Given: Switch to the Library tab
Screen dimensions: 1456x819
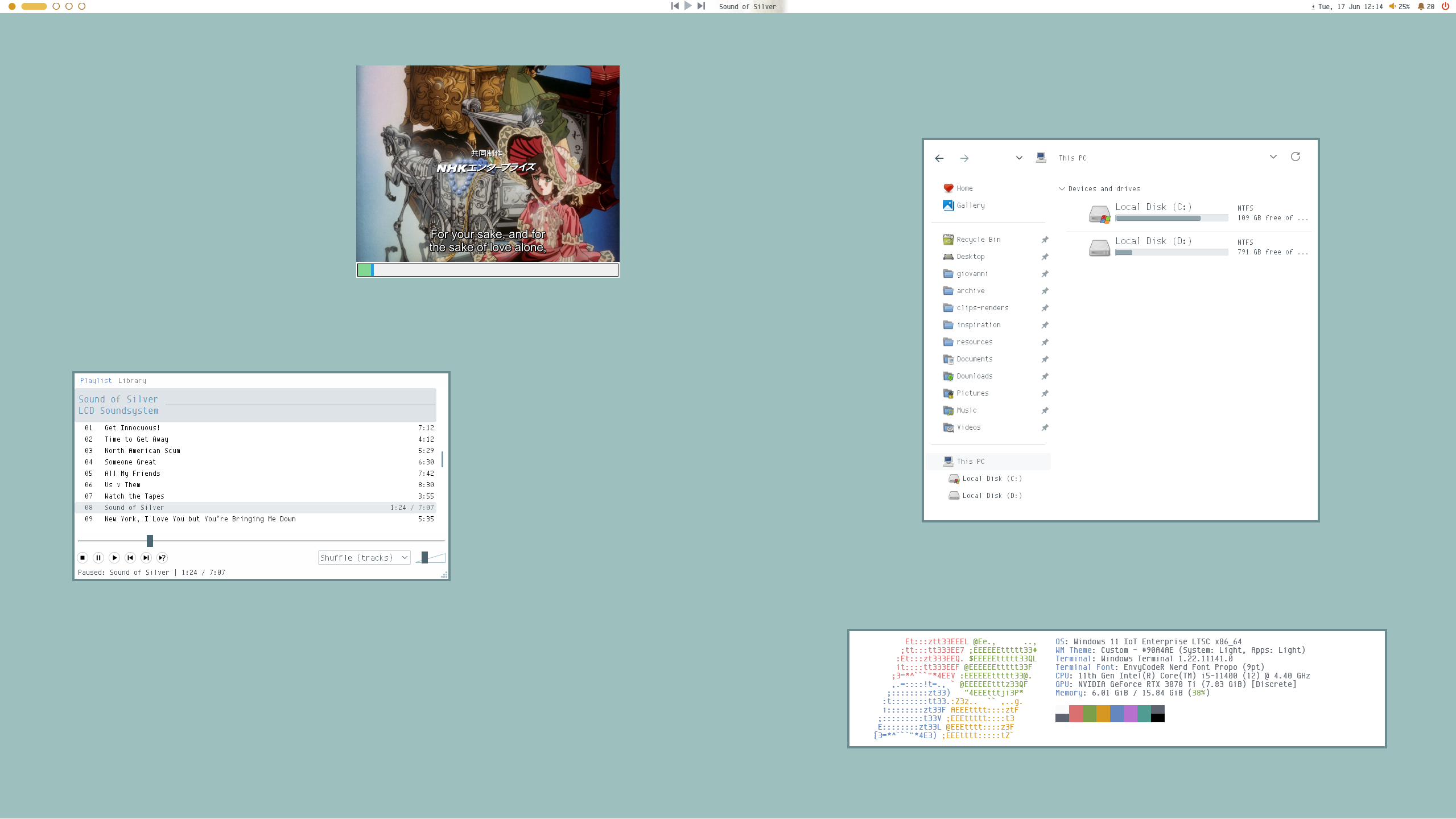Looking at the screenshot, I should 132,381.
